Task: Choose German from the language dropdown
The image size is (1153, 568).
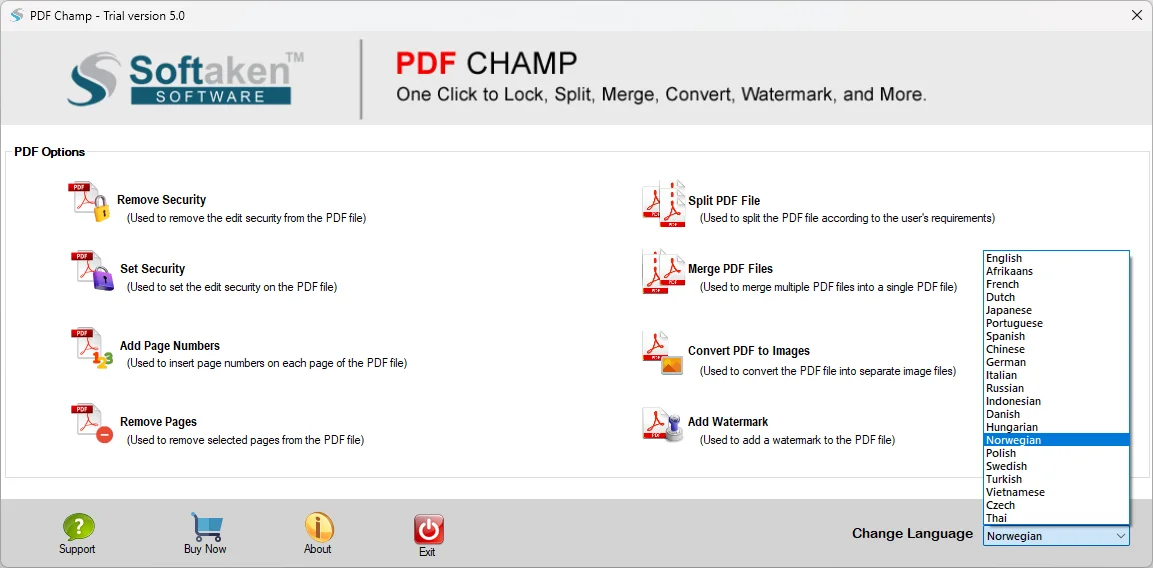Action: tap(1056, 362)
